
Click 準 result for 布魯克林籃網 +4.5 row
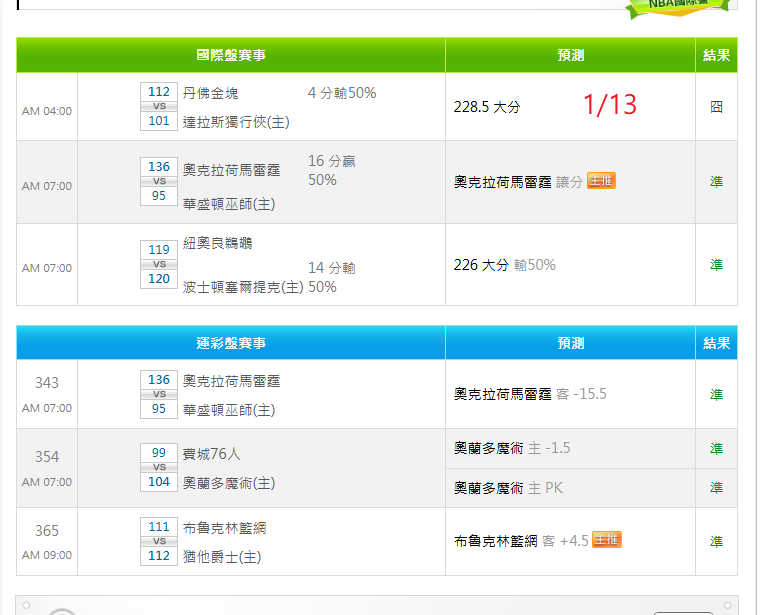click(x=716, y=542)
